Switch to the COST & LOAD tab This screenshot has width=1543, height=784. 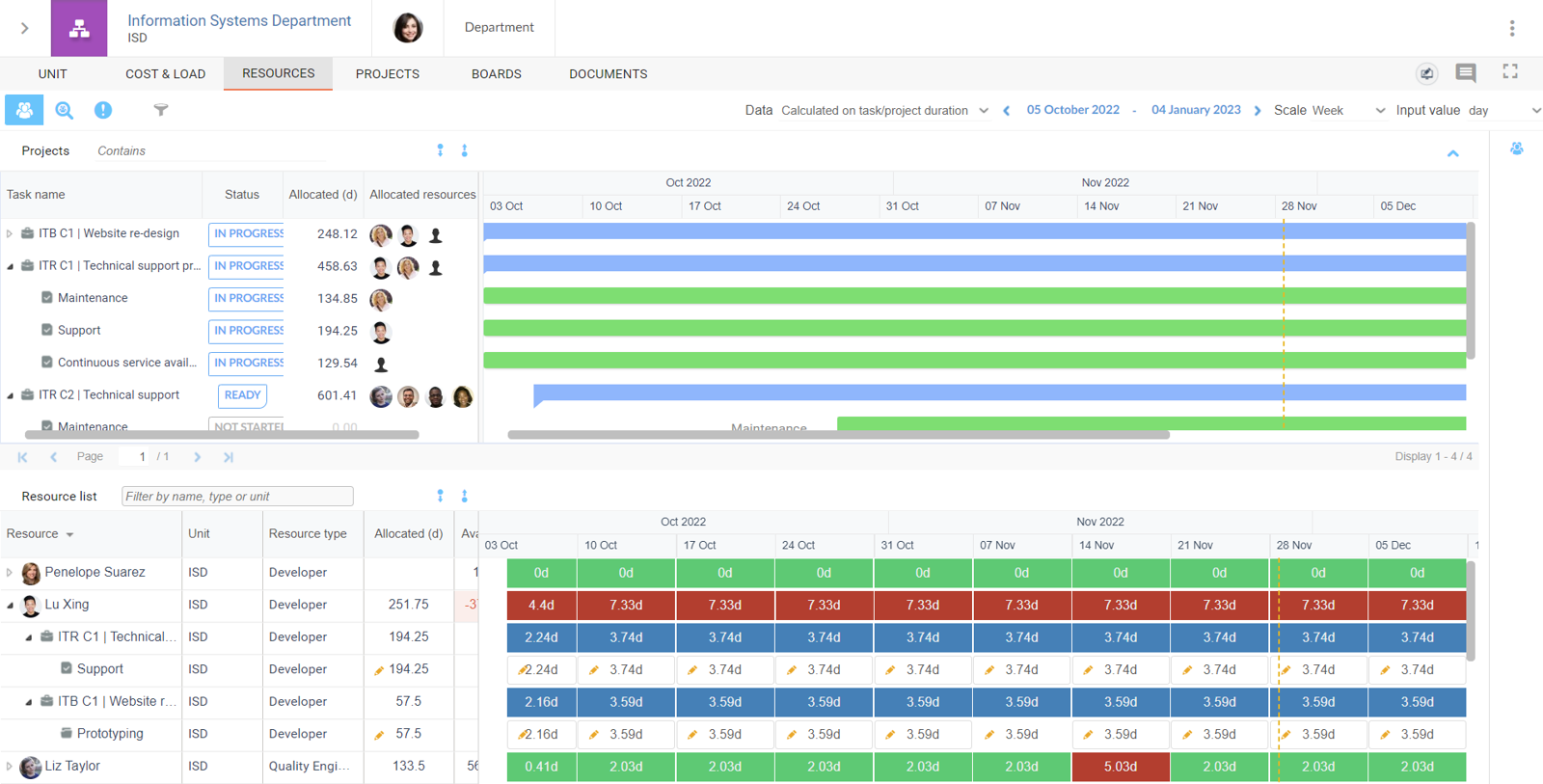click(x=165, y=74)
